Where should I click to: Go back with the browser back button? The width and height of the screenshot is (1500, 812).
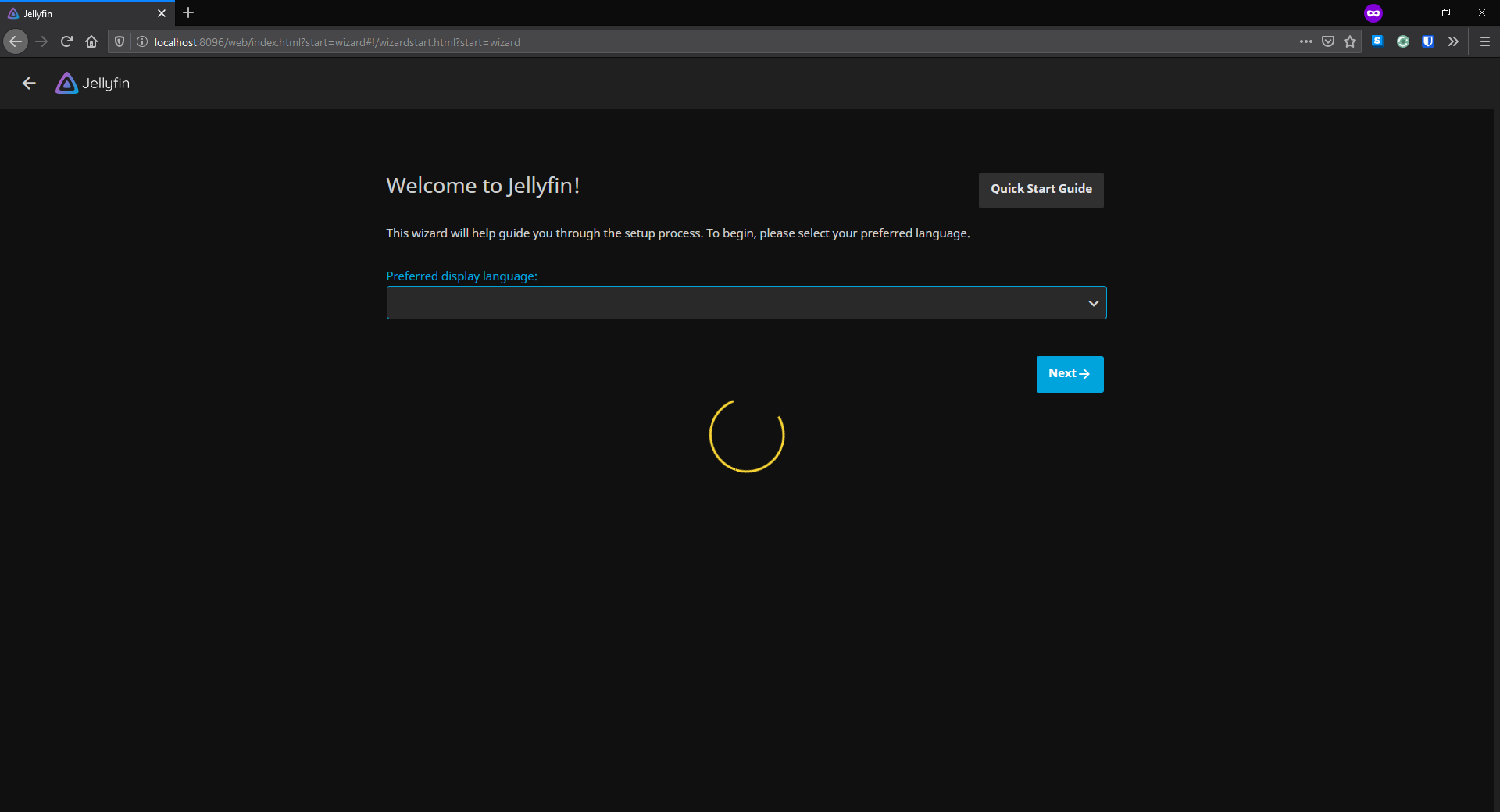tap(16, 42)
